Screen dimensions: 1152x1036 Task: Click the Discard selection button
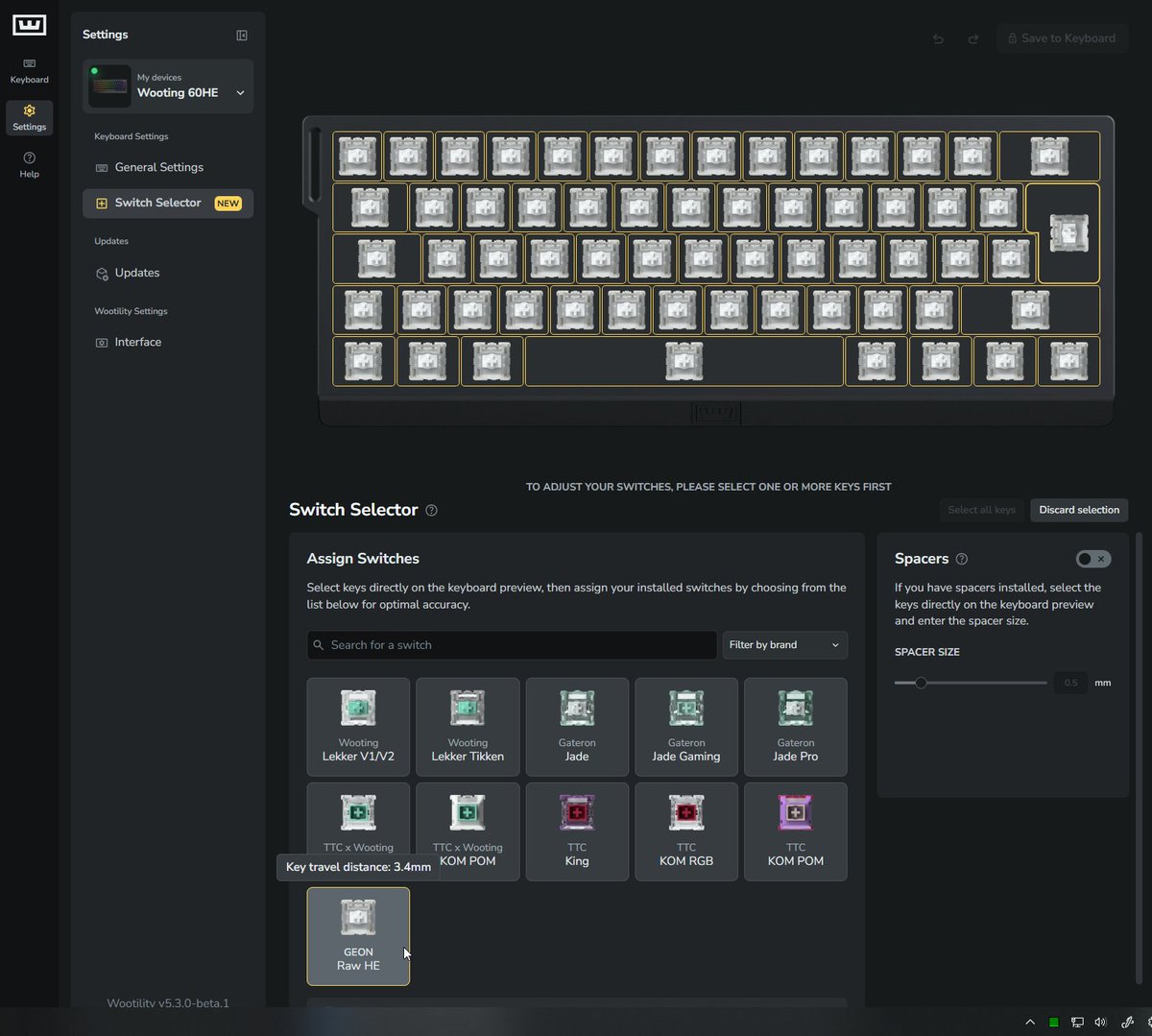pyautogui.click(x=1079, y=510)
